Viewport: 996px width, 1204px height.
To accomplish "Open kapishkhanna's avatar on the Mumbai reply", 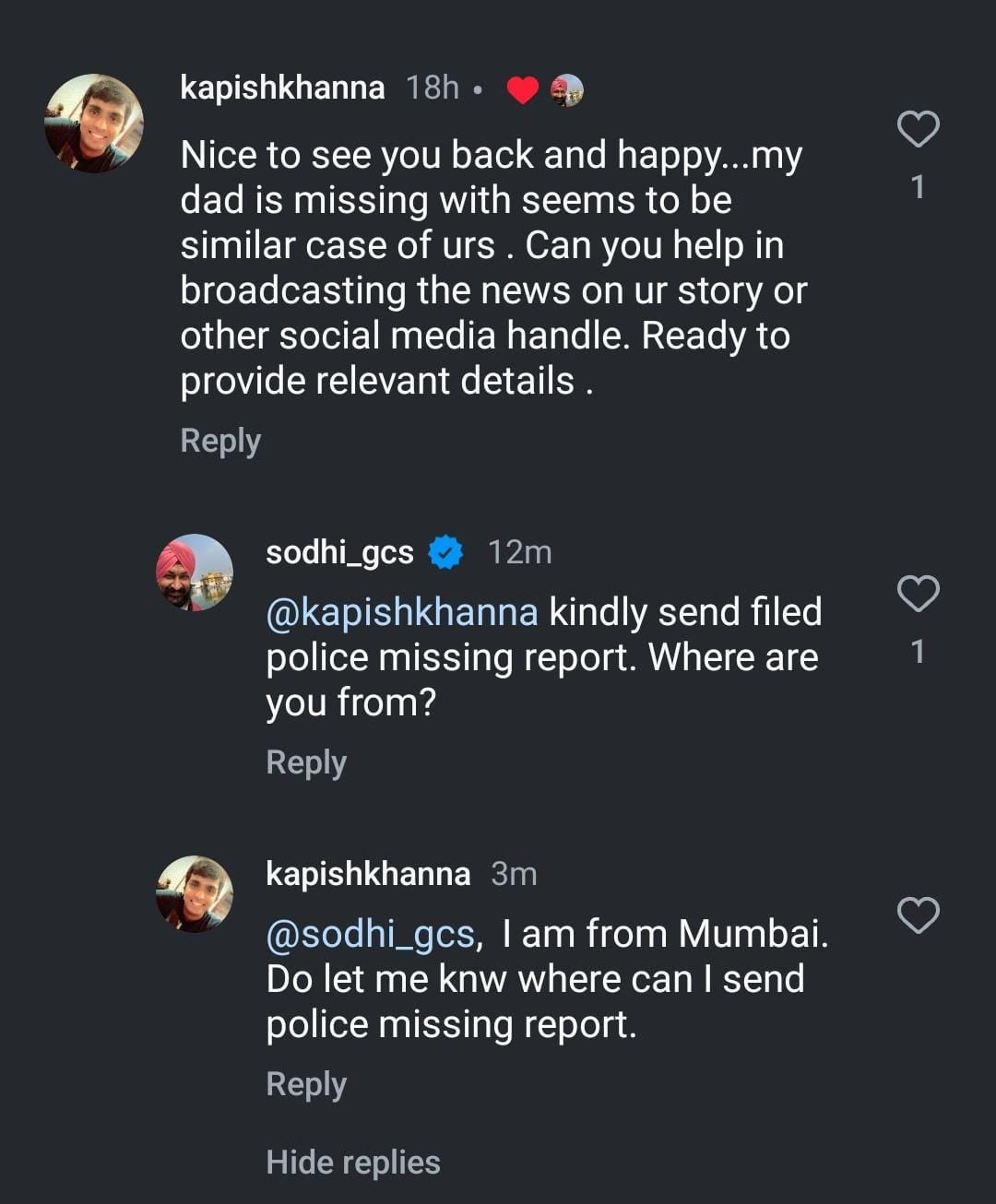I will 194,894.
